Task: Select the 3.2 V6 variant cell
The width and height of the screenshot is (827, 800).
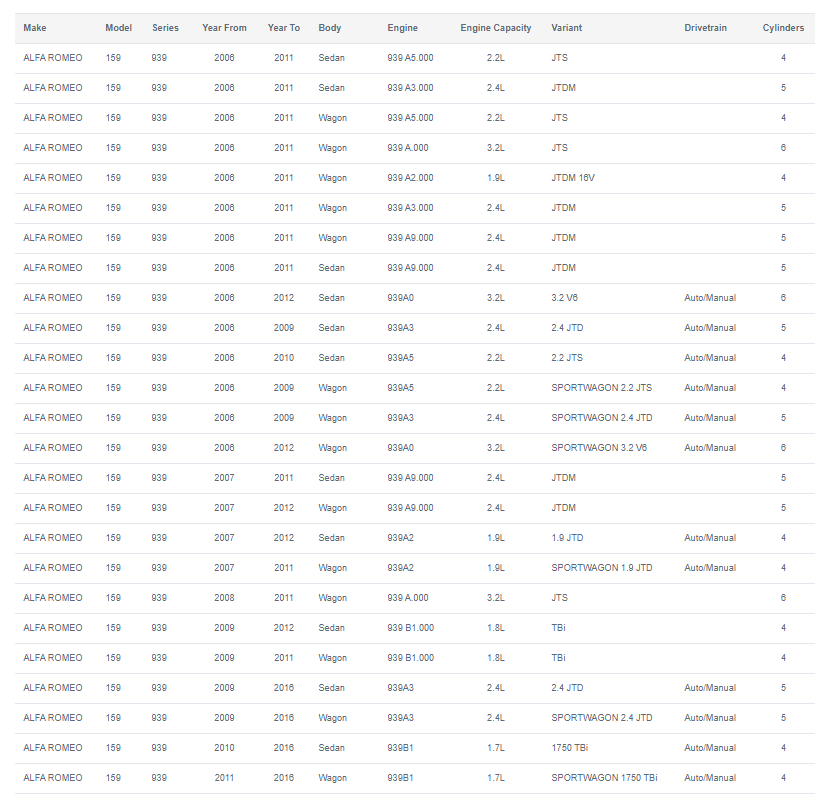Action: [564, 298]
